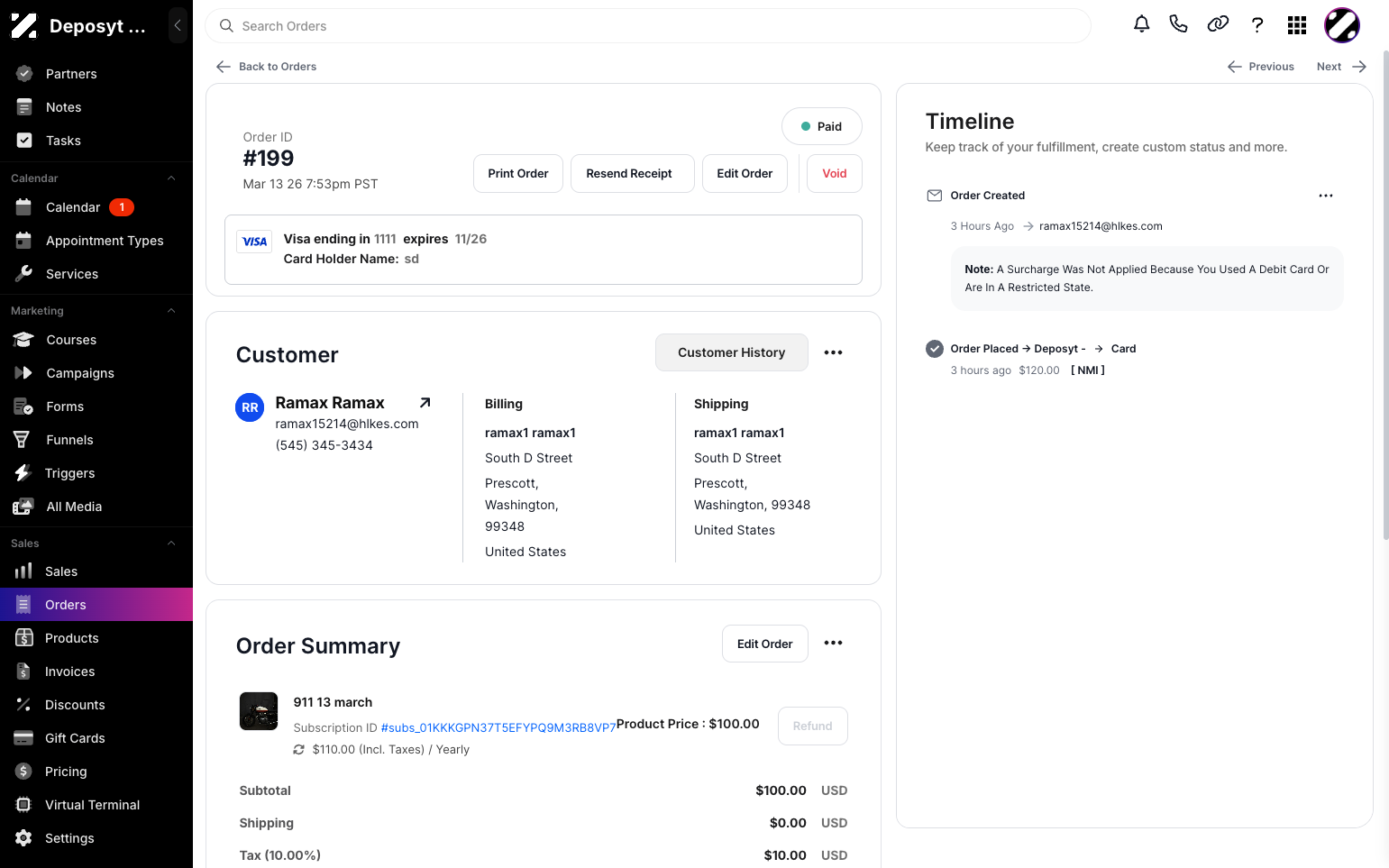Void order #199
The image size is (1389, 868).
coord(835,173)
